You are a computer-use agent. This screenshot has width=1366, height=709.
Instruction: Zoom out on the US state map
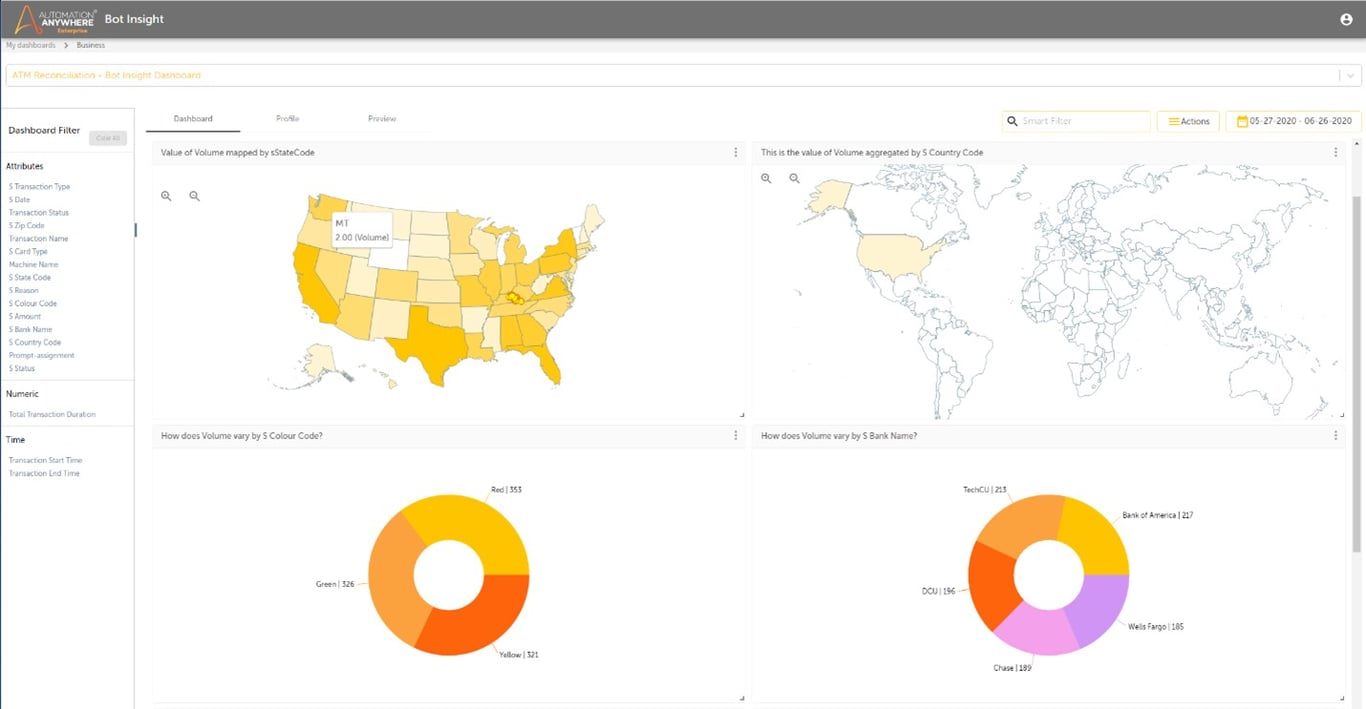194,196
